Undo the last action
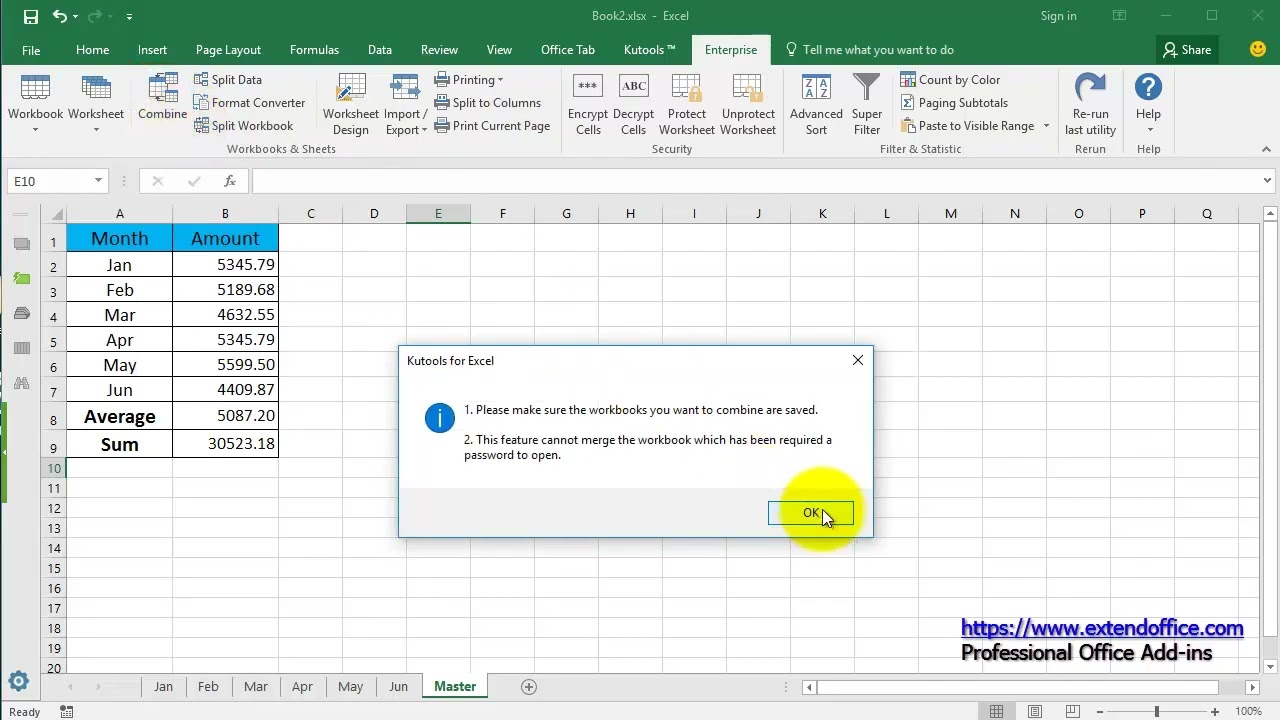Viewport: 1280px width, 720px height. [60, 16]
